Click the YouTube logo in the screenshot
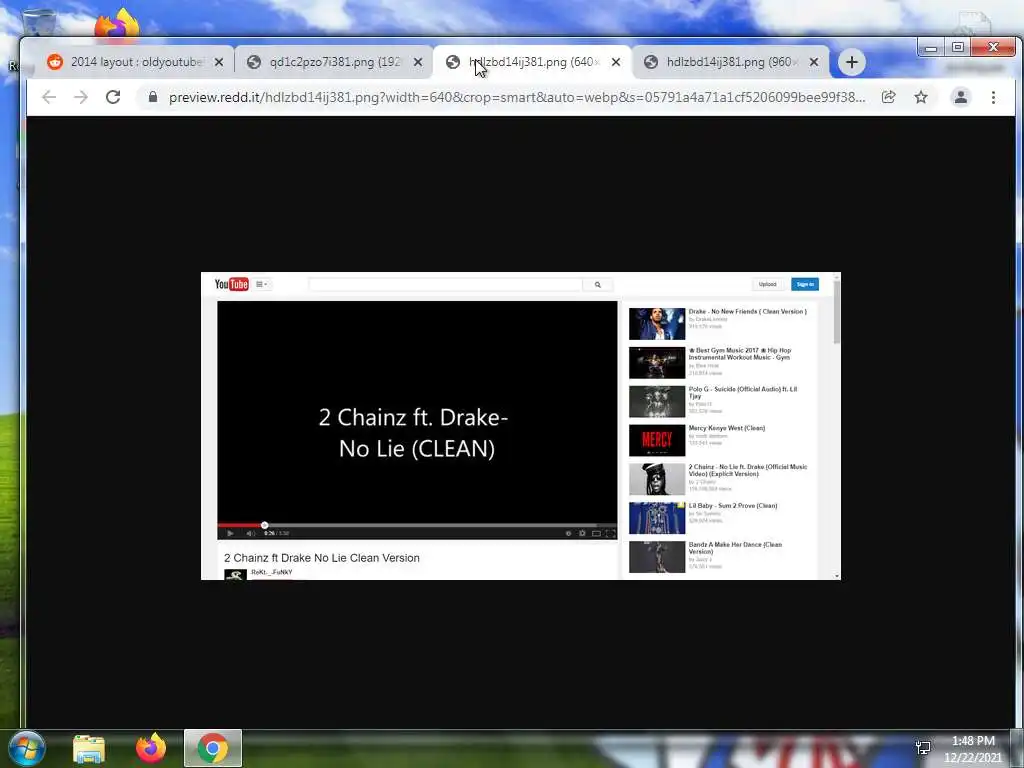The height and width of the screenshot is (768, 1024). click(232, 284)
